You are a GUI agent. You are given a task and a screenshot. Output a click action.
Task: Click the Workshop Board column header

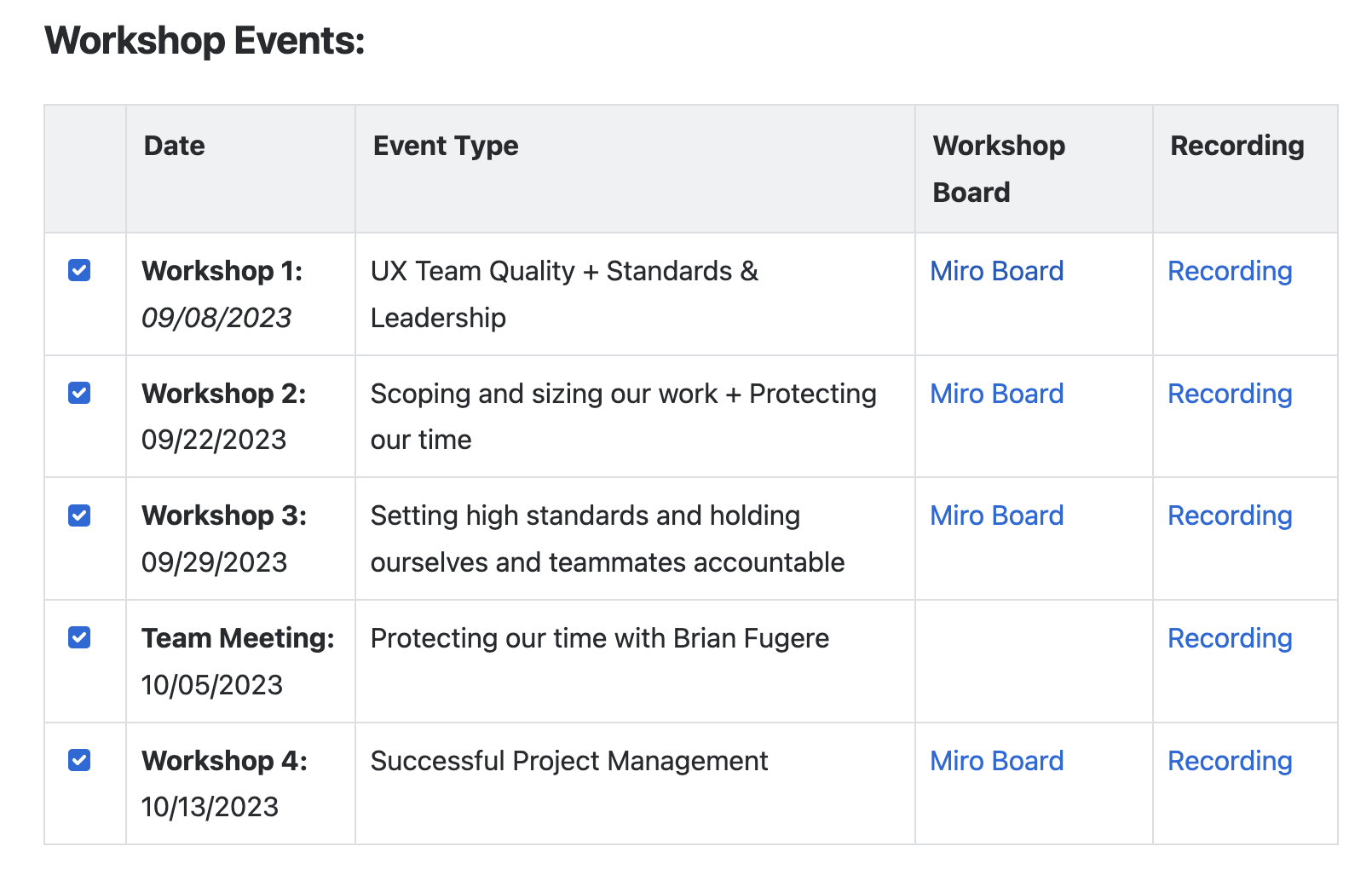[999, 169]
